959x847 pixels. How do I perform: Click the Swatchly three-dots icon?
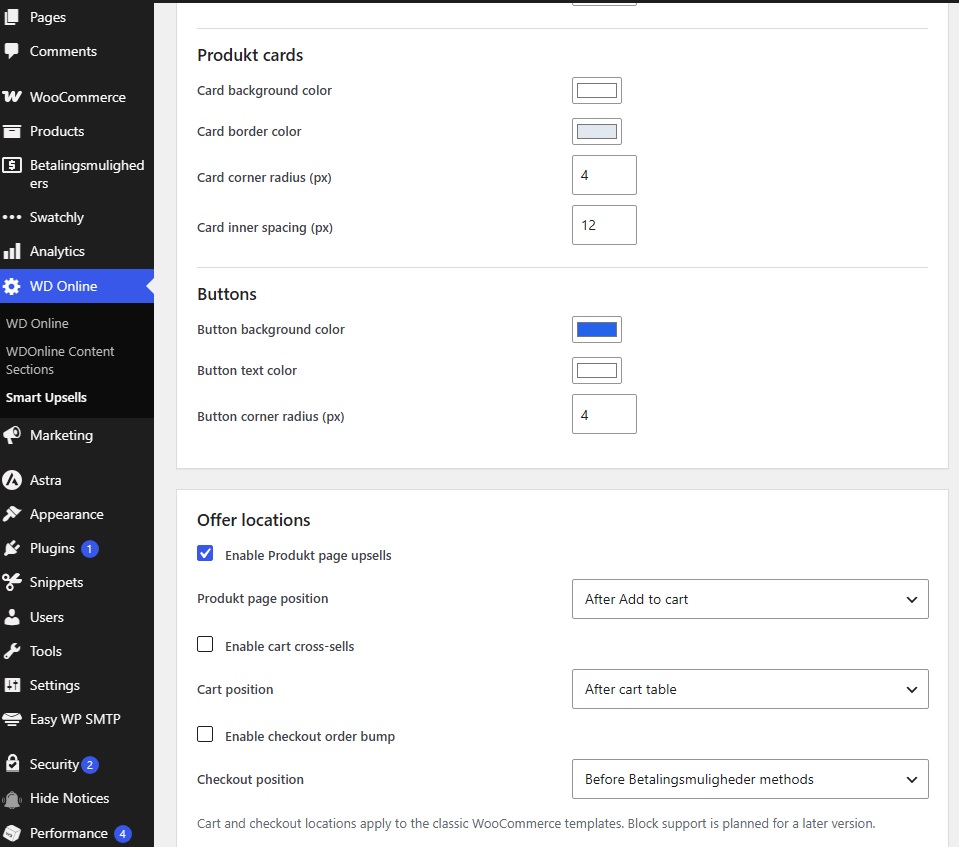click(12, 217)
